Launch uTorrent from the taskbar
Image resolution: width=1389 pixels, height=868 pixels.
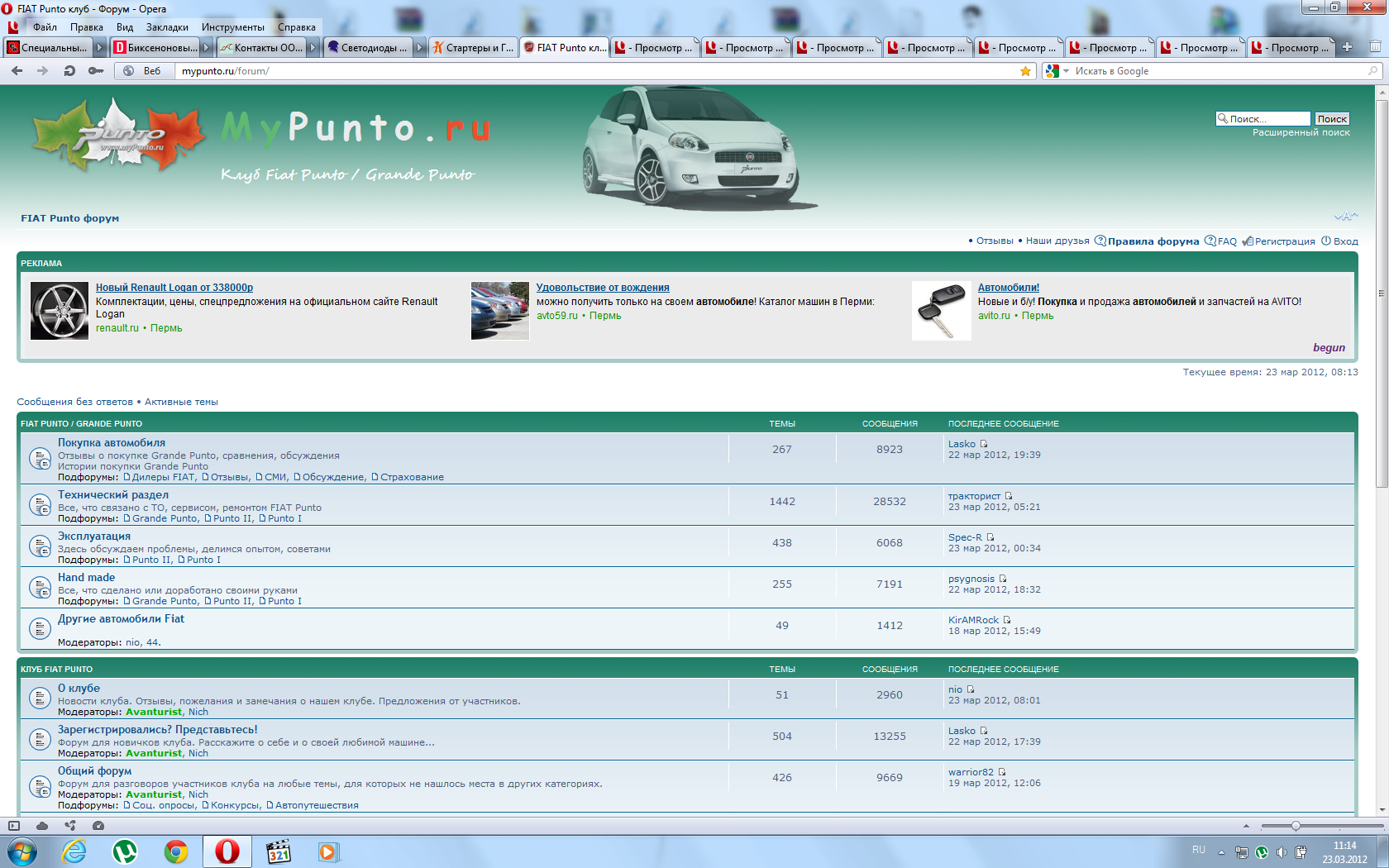tap(125, 851)
